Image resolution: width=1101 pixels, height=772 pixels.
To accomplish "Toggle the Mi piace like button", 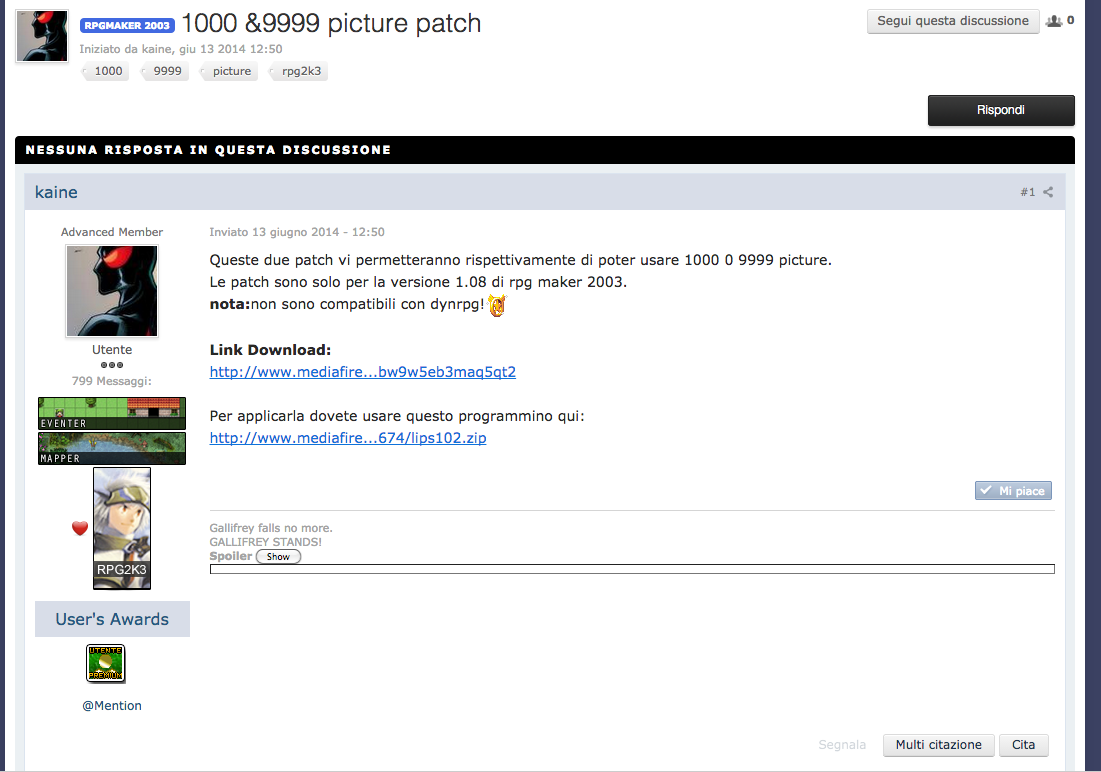I will pyautogui.click(x=1013, y=491).
